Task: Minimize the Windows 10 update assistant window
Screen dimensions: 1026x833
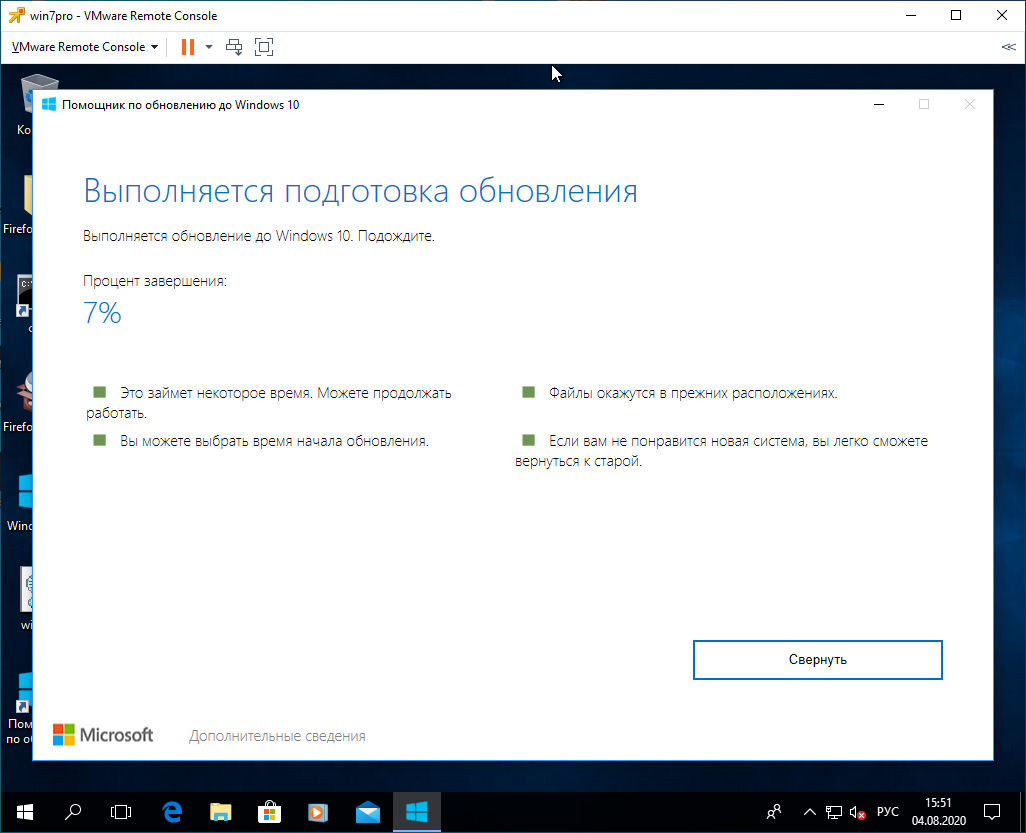Action: tap(879, 105)
